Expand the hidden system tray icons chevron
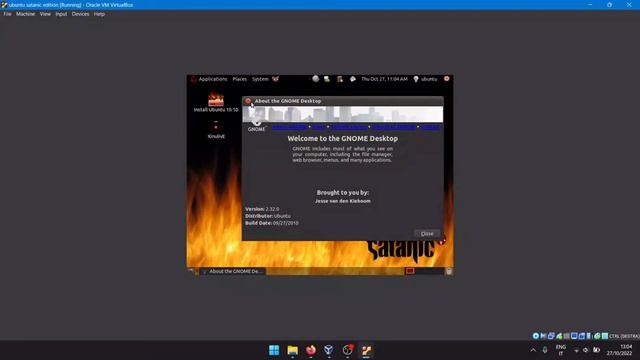Screen dimensions: 640x360 (x=533, y=350)
